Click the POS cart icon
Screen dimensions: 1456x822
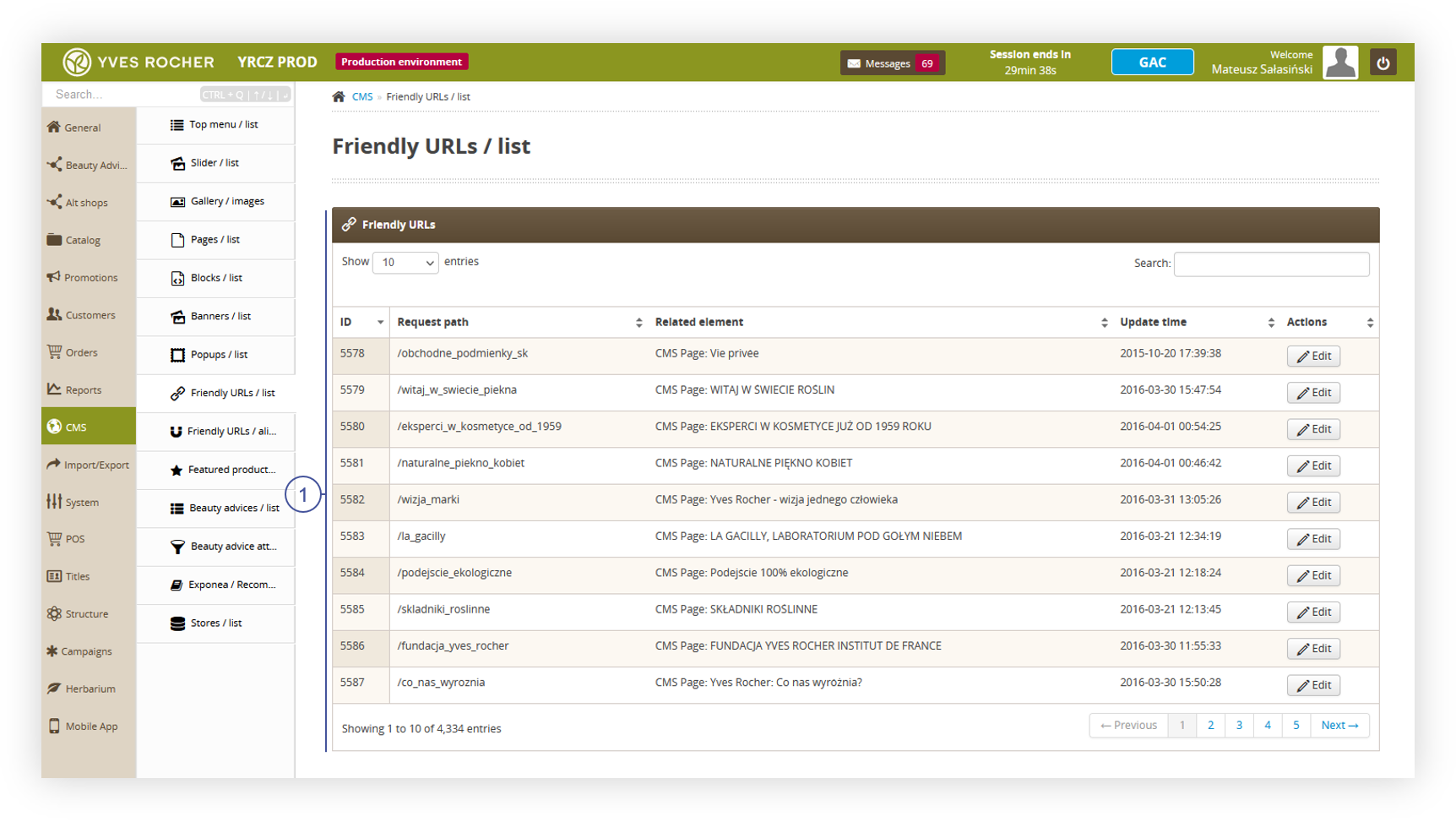click(54, 538)
